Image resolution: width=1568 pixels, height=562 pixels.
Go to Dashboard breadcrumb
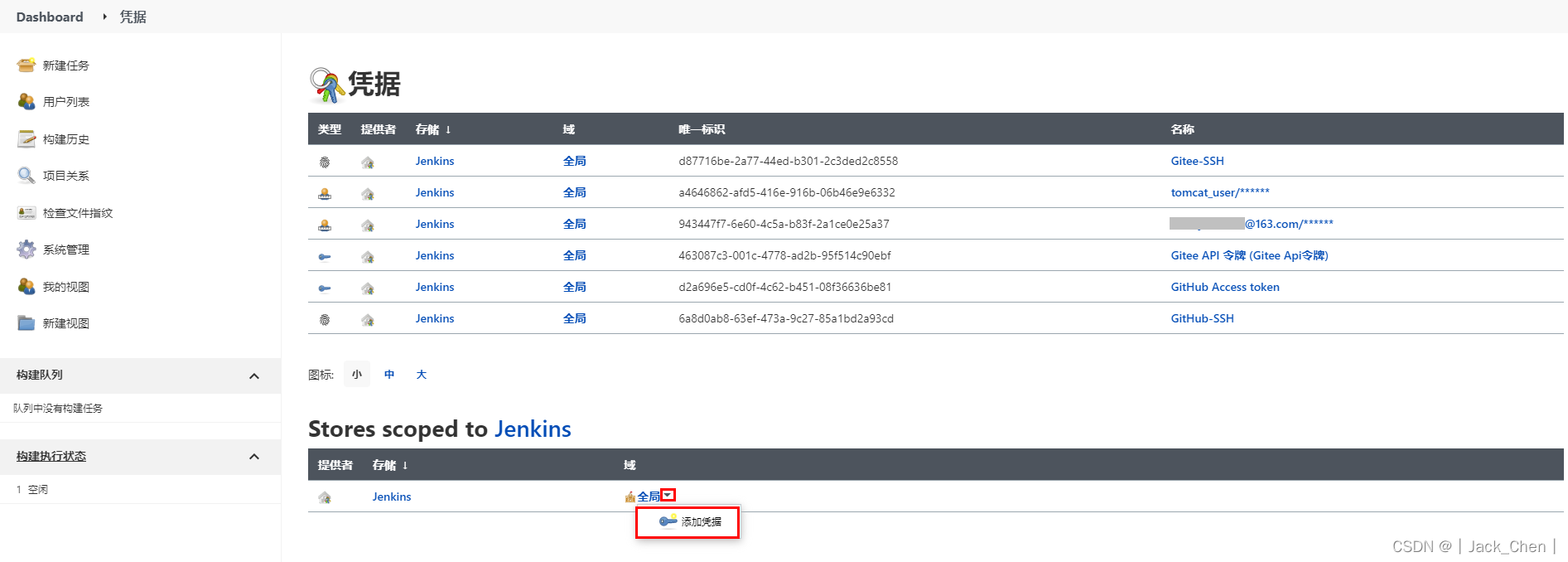(50, 17)
